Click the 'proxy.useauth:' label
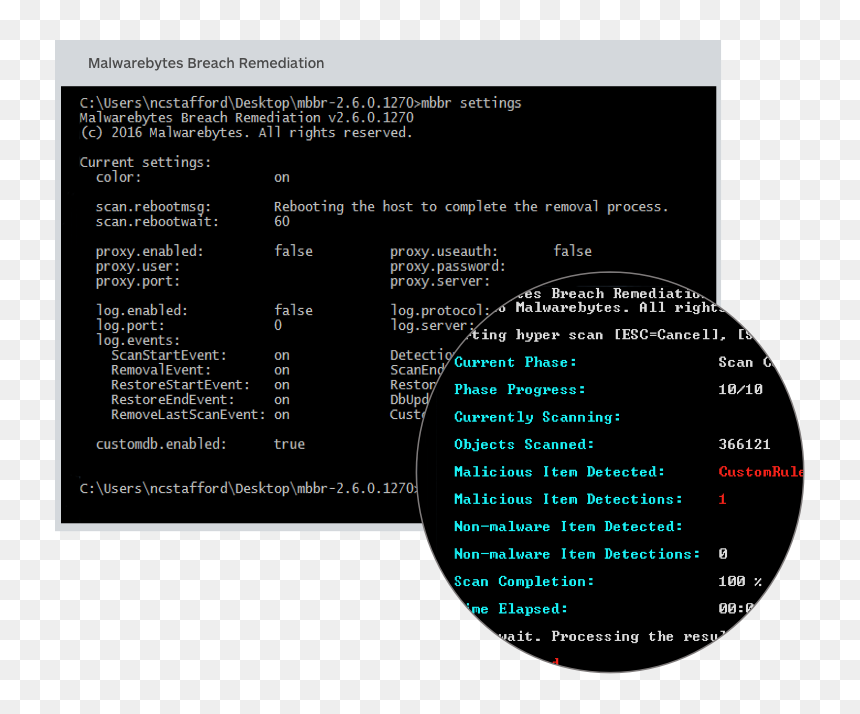 click(x=444, y=251)
